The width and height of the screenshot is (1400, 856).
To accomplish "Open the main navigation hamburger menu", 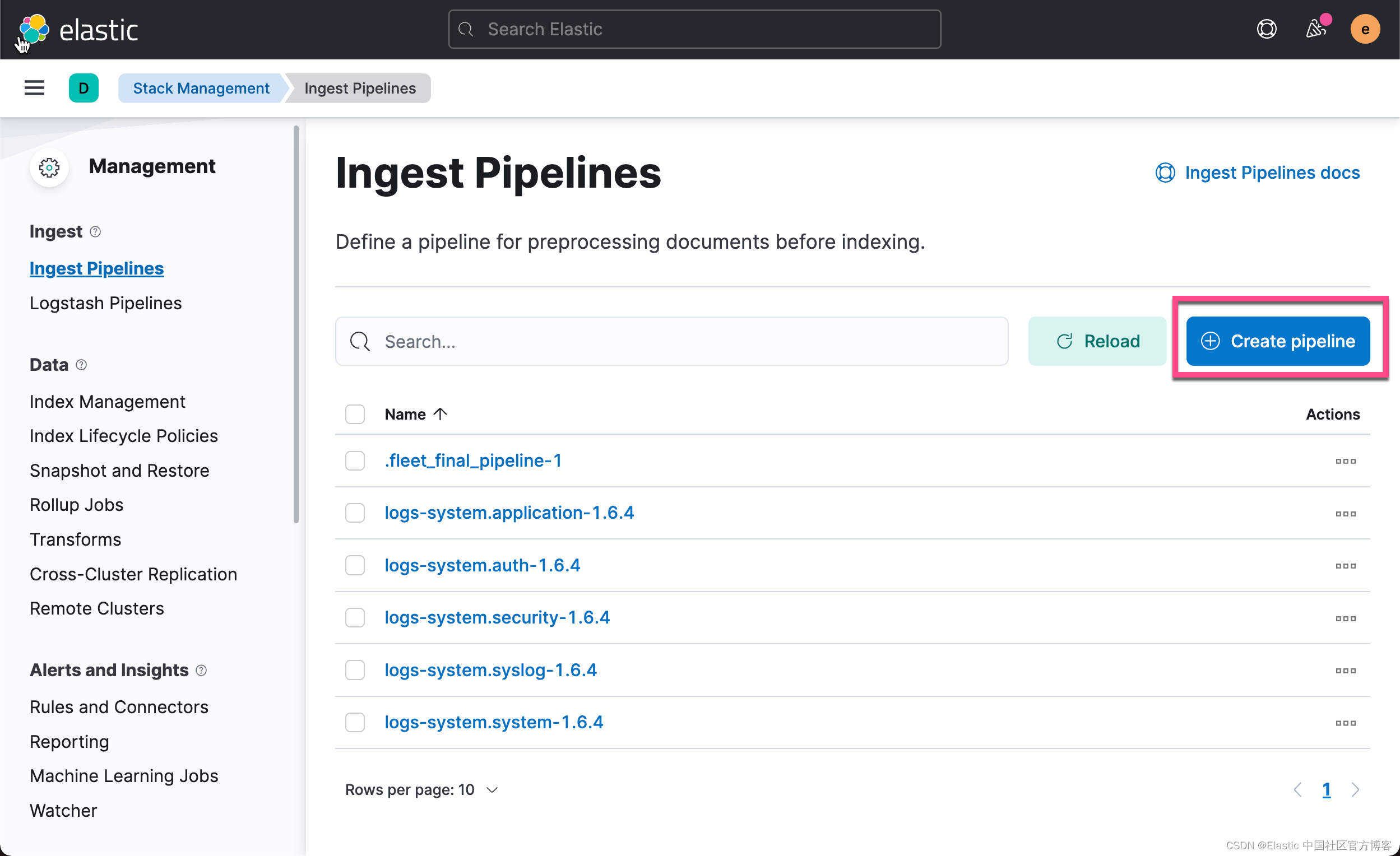I will (34, 87).
